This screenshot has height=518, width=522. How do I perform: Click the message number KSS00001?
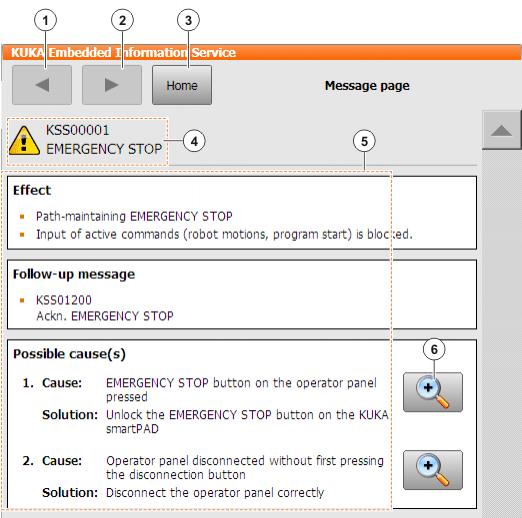[78, 130]
